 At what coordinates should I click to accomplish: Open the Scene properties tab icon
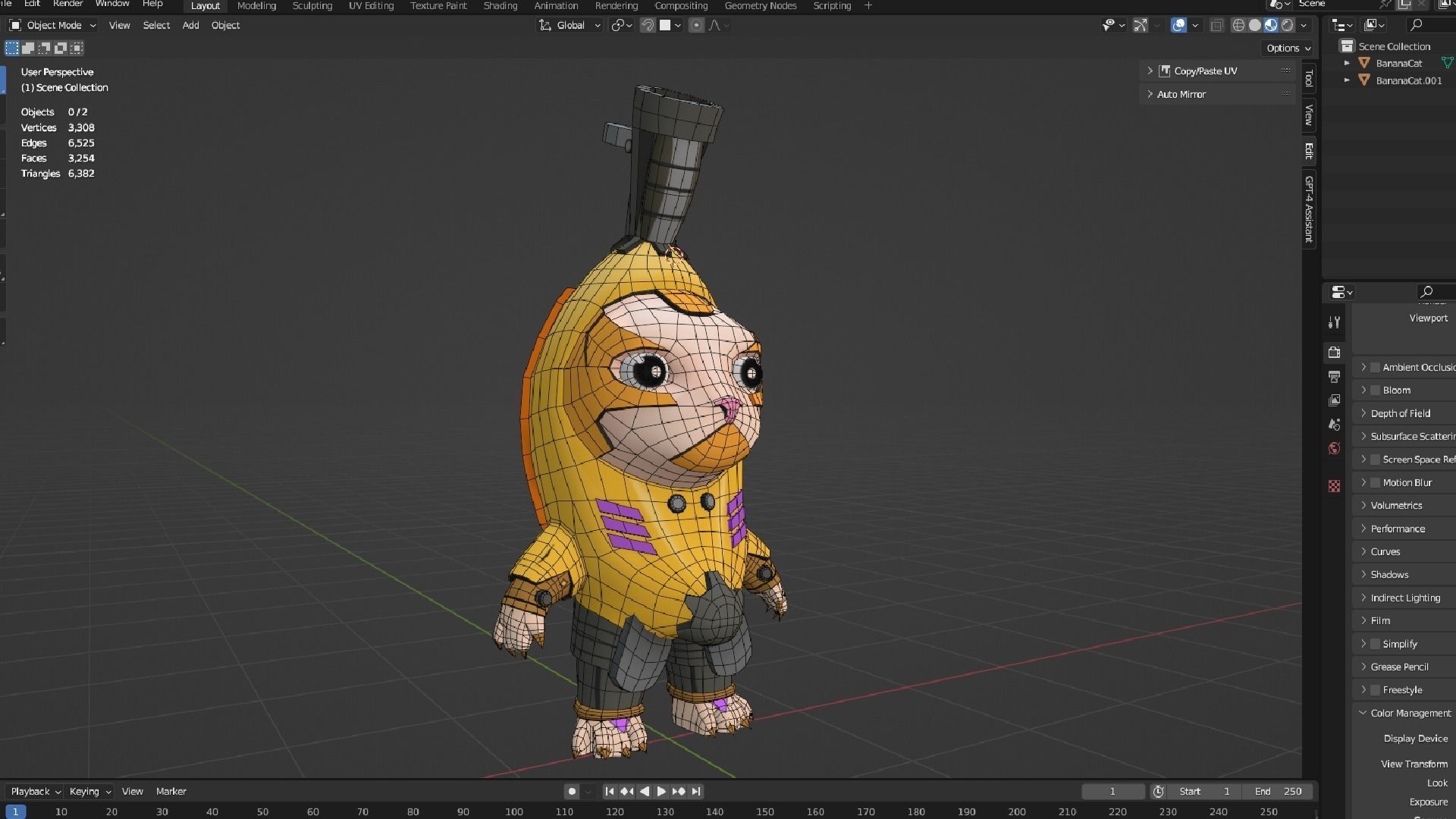pos(1334,424)
